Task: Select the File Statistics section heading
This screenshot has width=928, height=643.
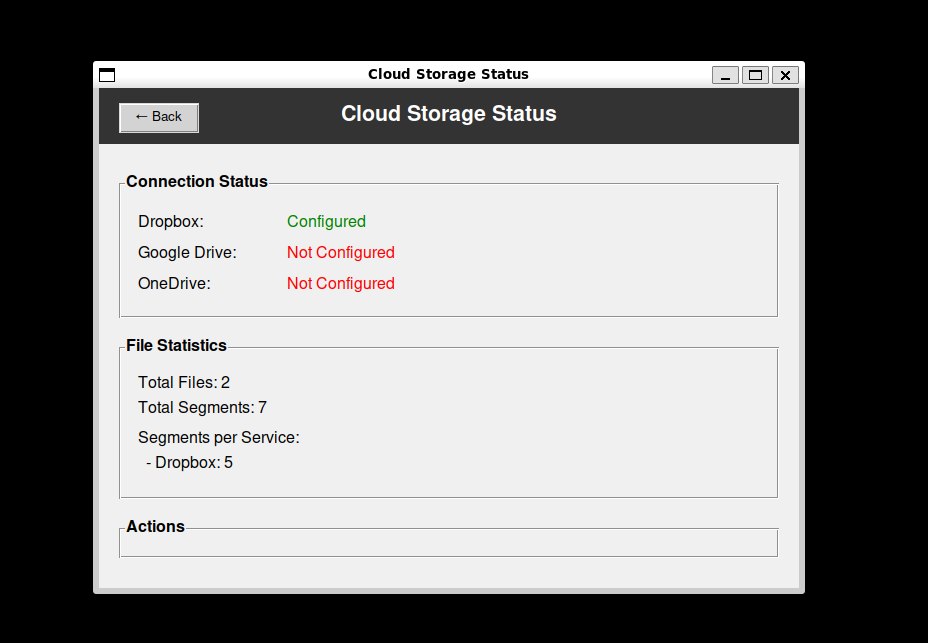Action: (176, 346)
